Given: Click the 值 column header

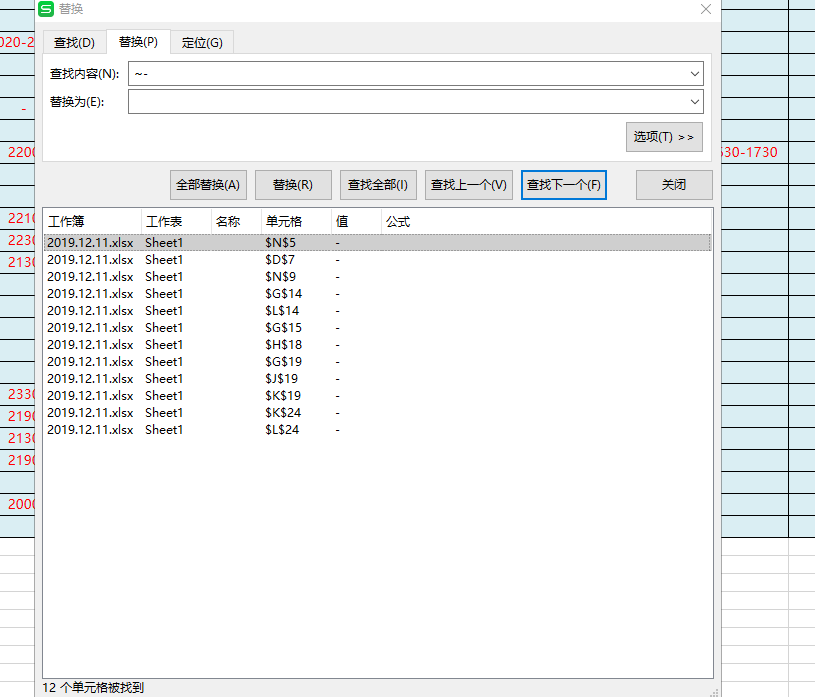Looking at the screenshot, I should [357, 222].
